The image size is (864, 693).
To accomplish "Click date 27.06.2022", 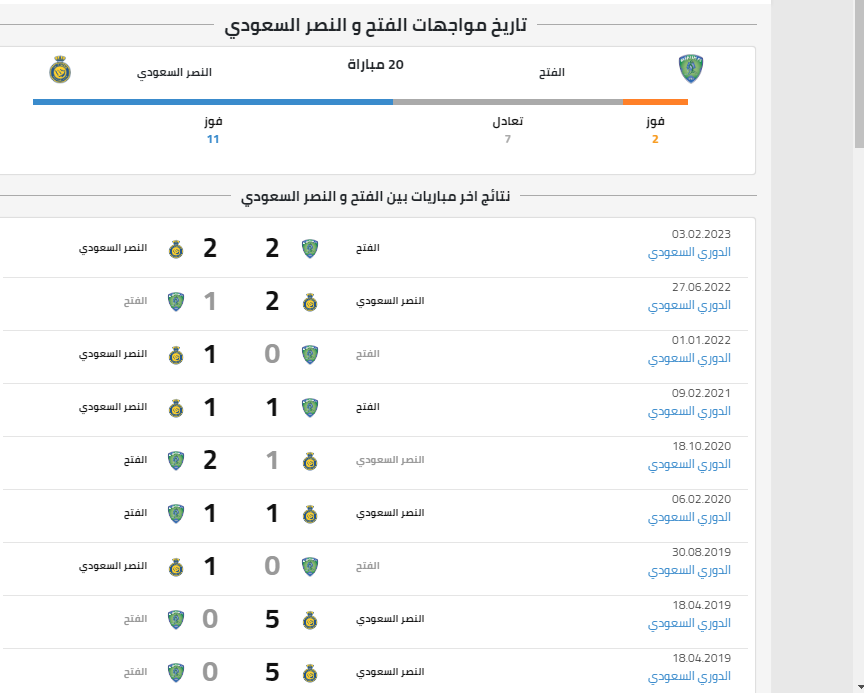I will point(701,287).
